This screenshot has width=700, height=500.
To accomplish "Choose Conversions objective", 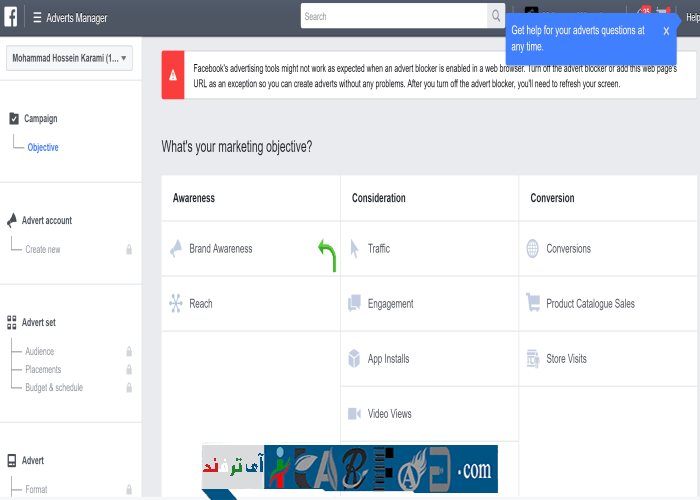I will [608, 249].
